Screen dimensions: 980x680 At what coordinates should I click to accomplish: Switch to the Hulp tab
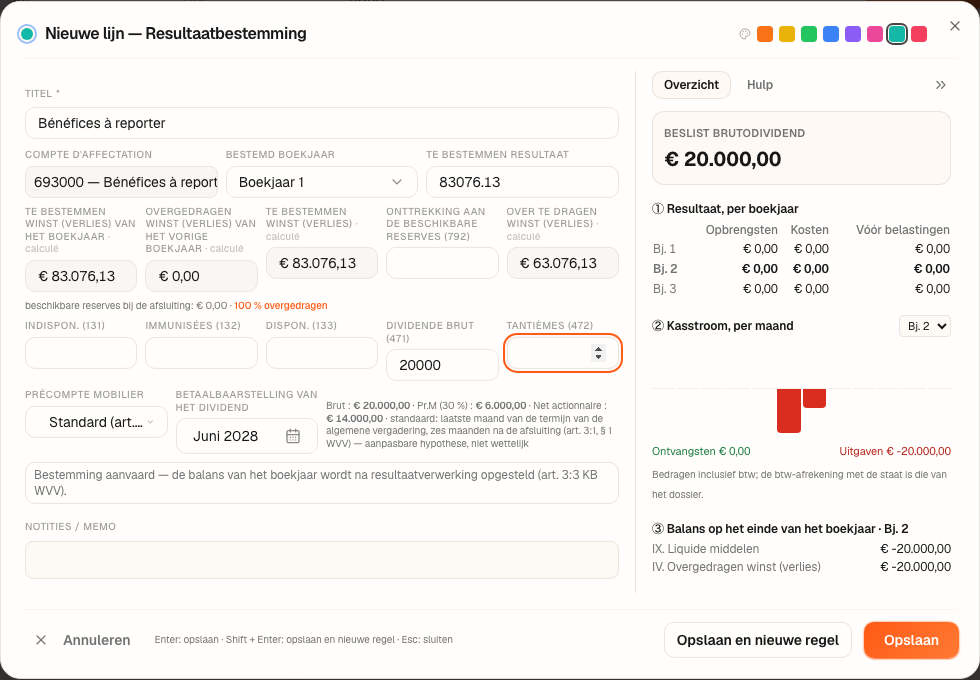[759, 85]
